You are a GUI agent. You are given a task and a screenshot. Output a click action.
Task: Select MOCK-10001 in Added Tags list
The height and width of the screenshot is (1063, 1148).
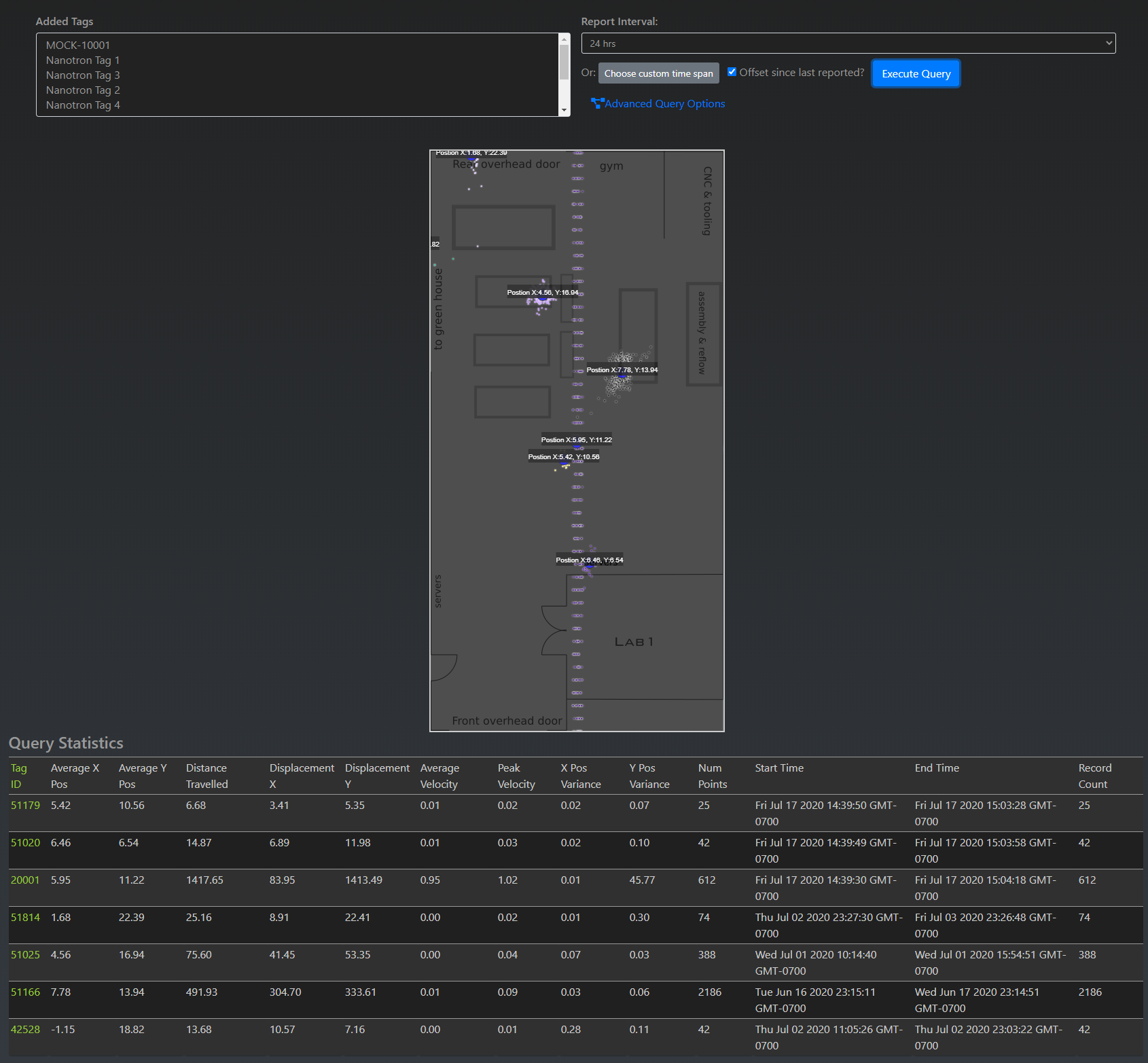tap(78, 46)
